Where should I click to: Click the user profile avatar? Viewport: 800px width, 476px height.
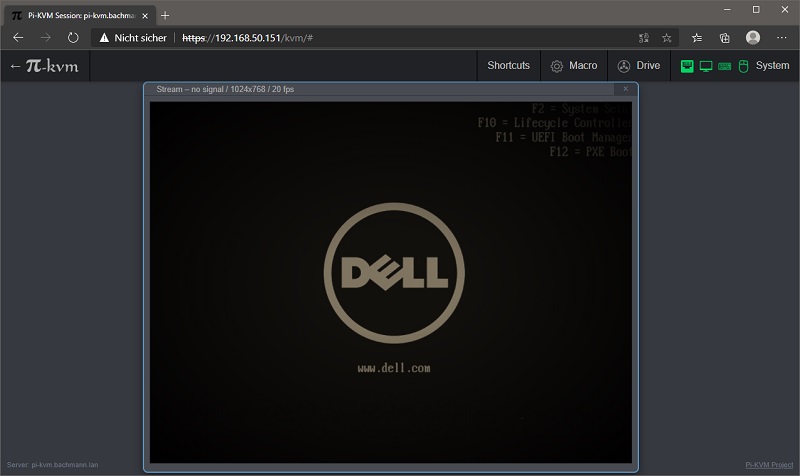pyautogui.click(x=753, y=37)
